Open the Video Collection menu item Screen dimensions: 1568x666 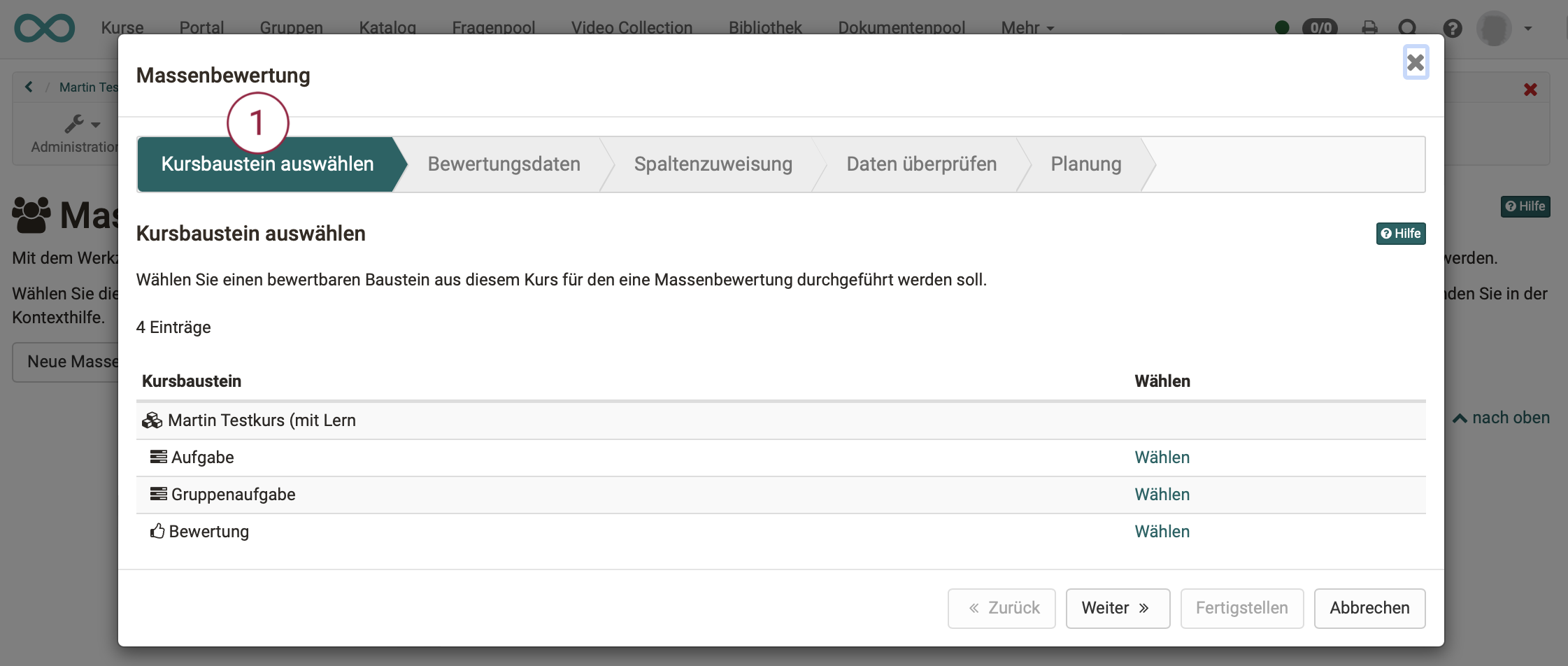pyautogui.click(x=632, y=28)
